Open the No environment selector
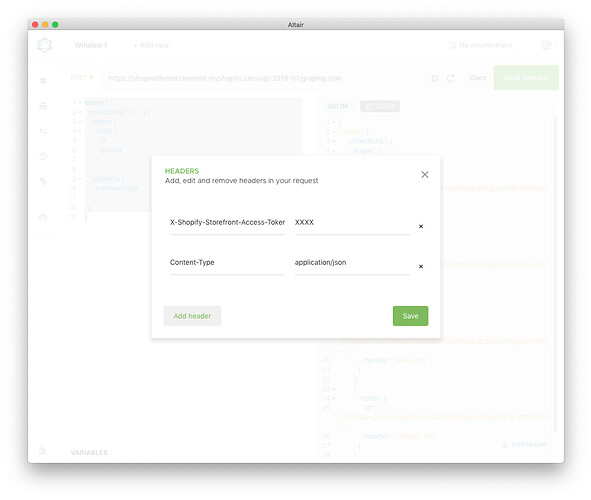Screen dimensions: 591x500 [481, 45]
